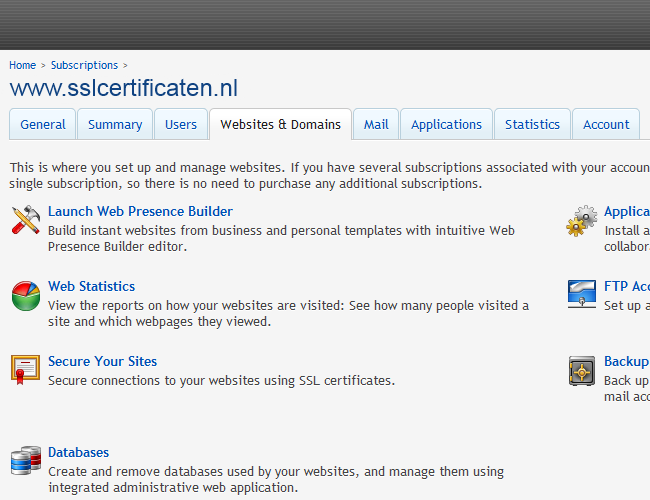Open the Secure Your Sites link
Viewport: 650px width, 500px height.
102,362
